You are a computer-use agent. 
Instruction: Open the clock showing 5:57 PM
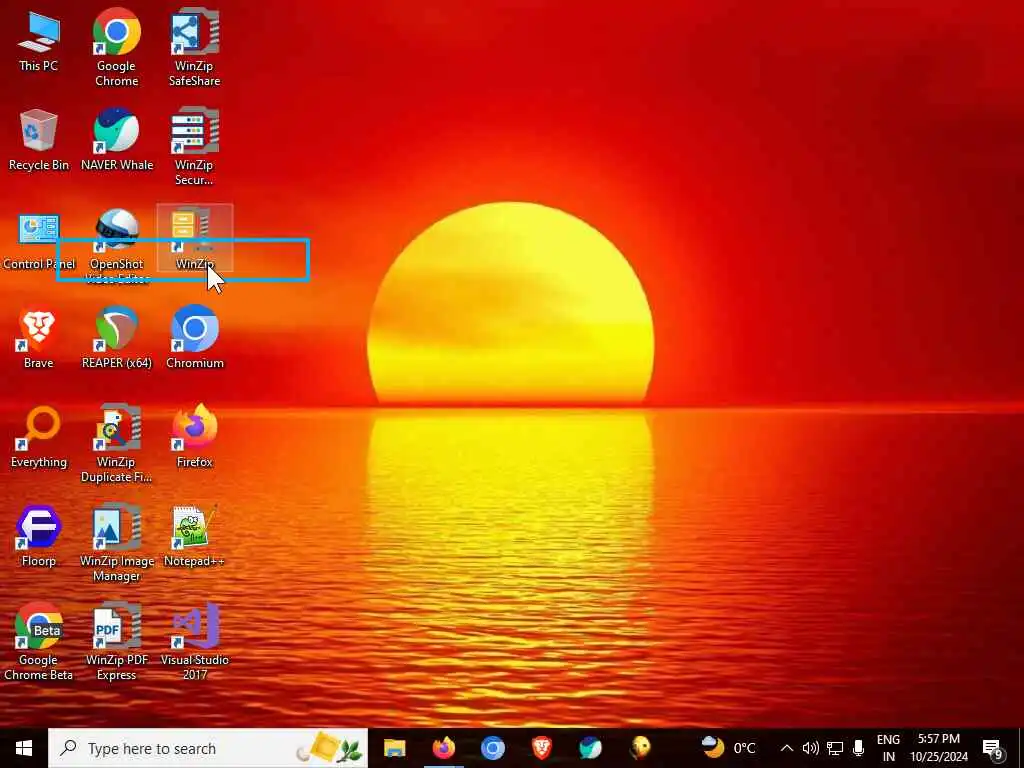(x=939, y=748)
